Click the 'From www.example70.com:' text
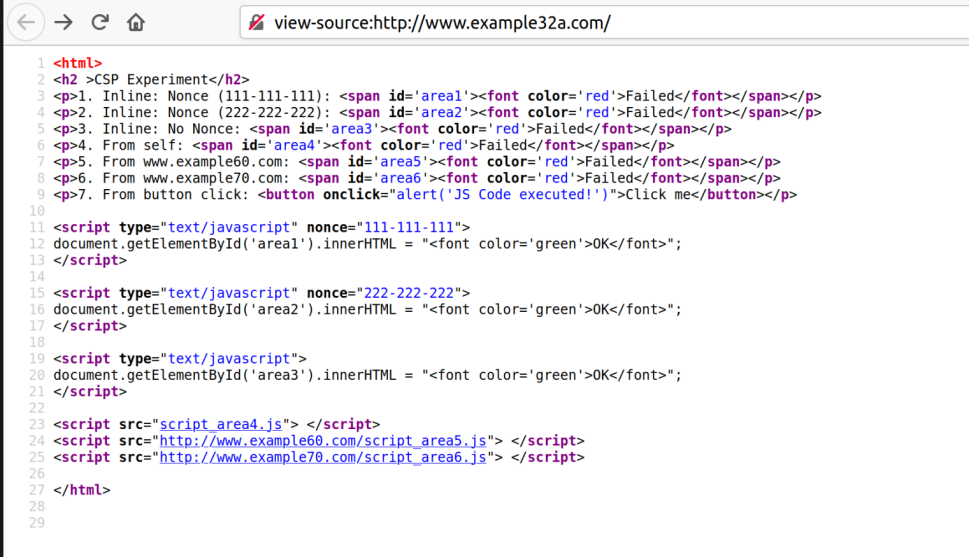969x558 pixels. [x=196, y=178]
